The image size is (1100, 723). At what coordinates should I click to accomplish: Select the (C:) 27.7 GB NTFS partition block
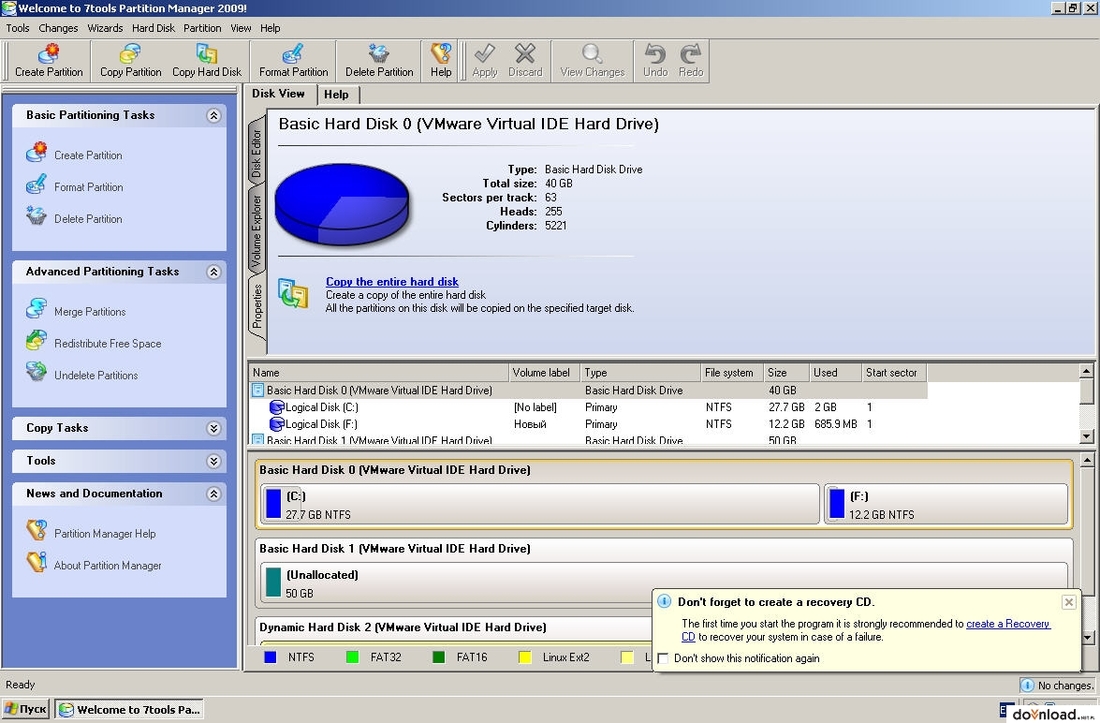coord(539,504)
